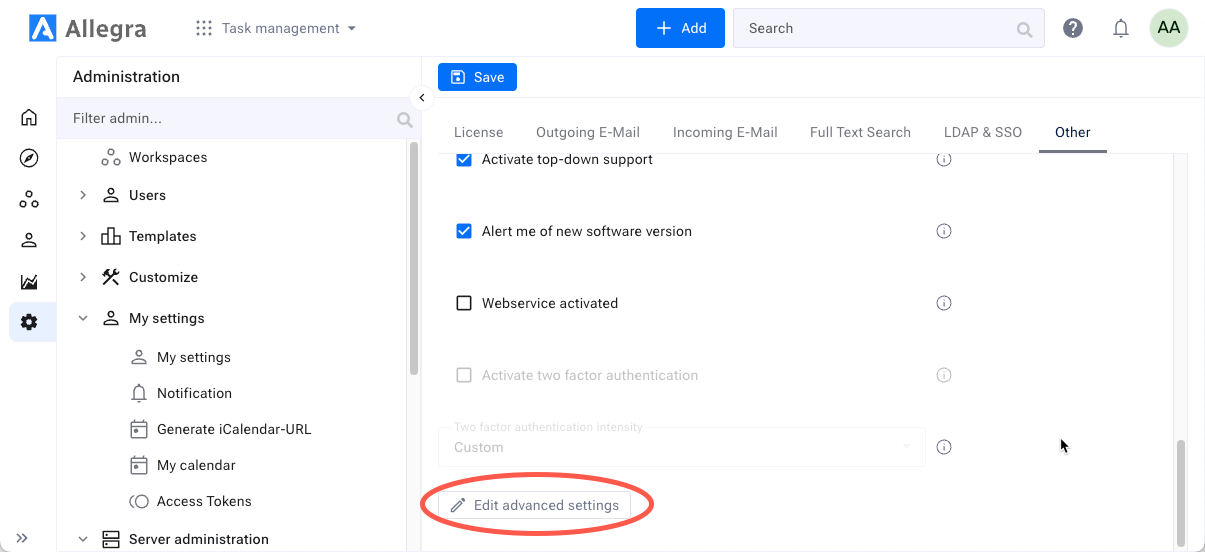Click the Allegra logo

point(88,28)
